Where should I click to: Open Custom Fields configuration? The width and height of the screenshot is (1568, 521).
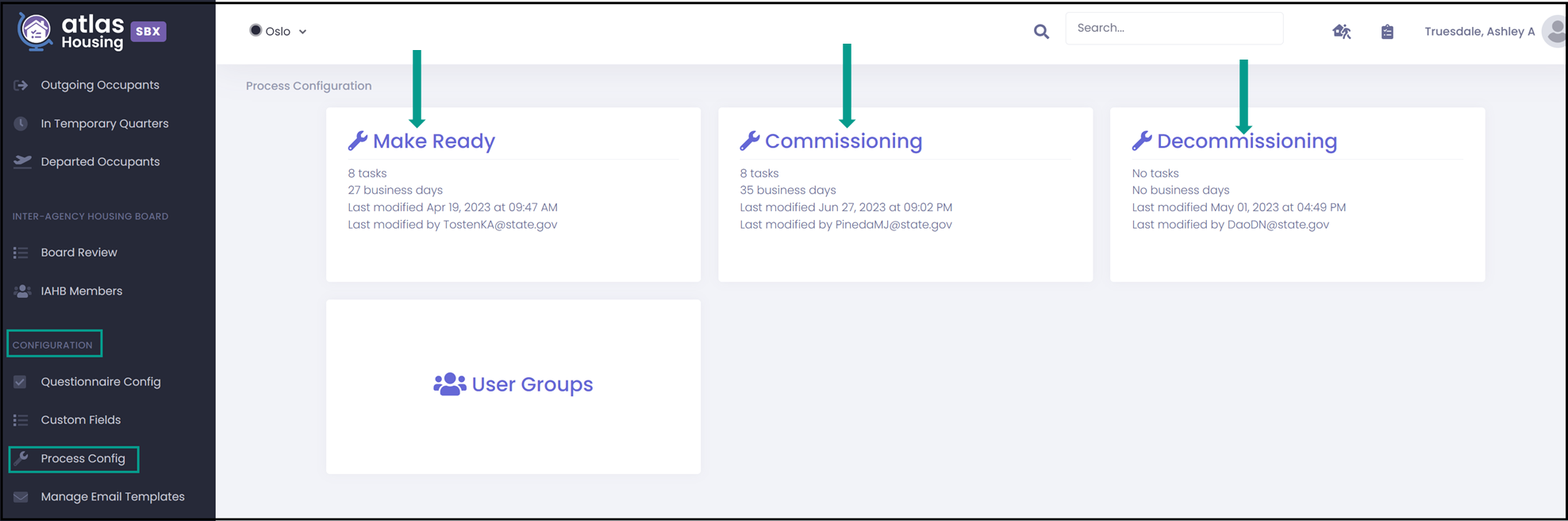point(81,420)
